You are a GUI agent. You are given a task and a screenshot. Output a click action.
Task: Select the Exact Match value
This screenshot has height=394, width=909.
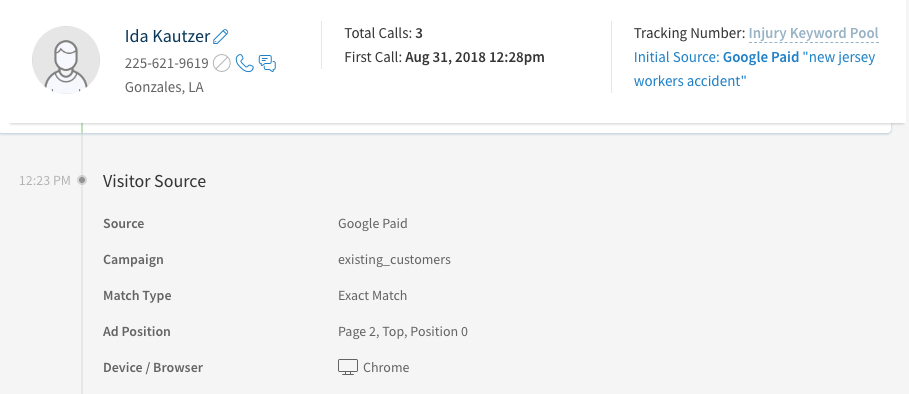[x=372, y=296]
